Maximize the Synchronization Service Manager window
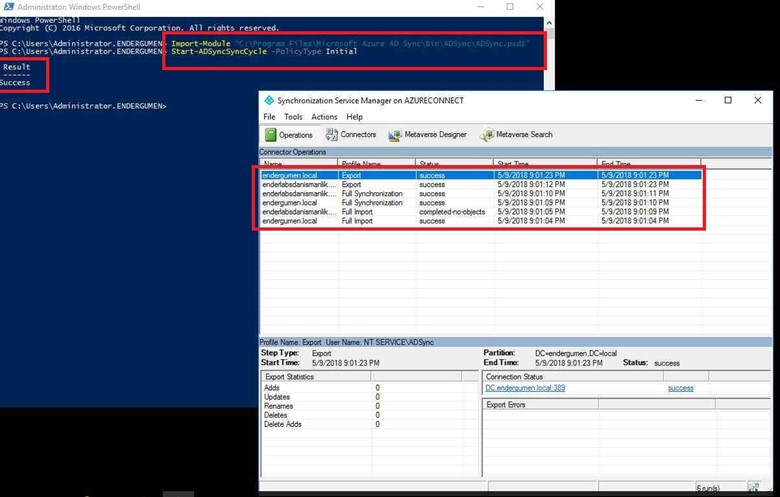Viewport: 780px width, 497px height. pyautogui.click(x=727, y=100)
